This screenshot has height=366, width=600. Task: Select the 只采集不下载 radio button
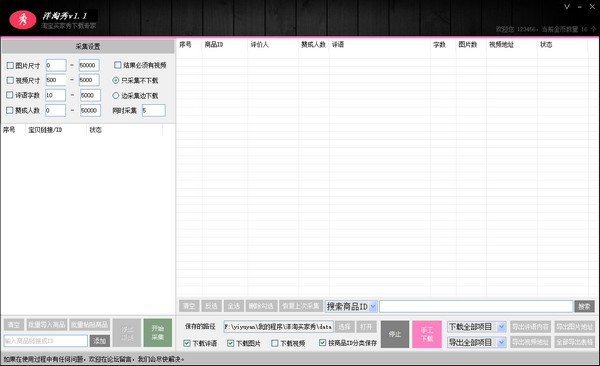click(x=116, y=80)
